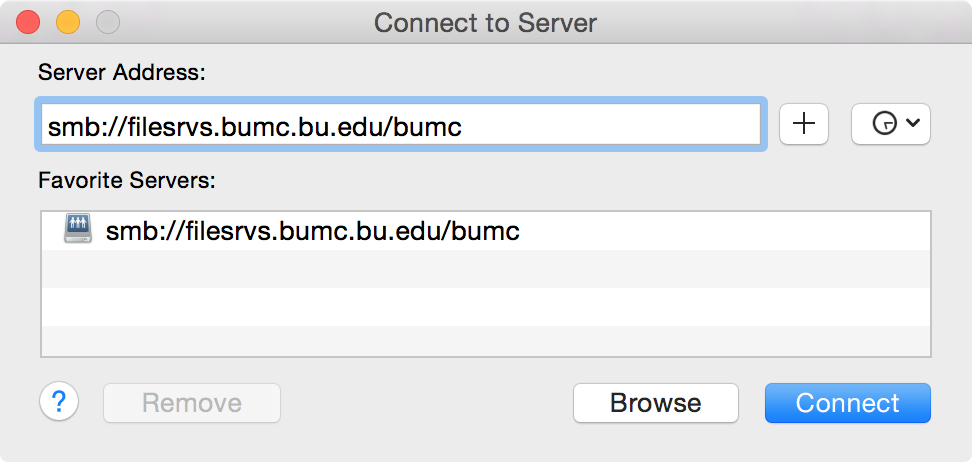Click the Server Address label
This screenshot has width=972, height=462.
(122, 73)
